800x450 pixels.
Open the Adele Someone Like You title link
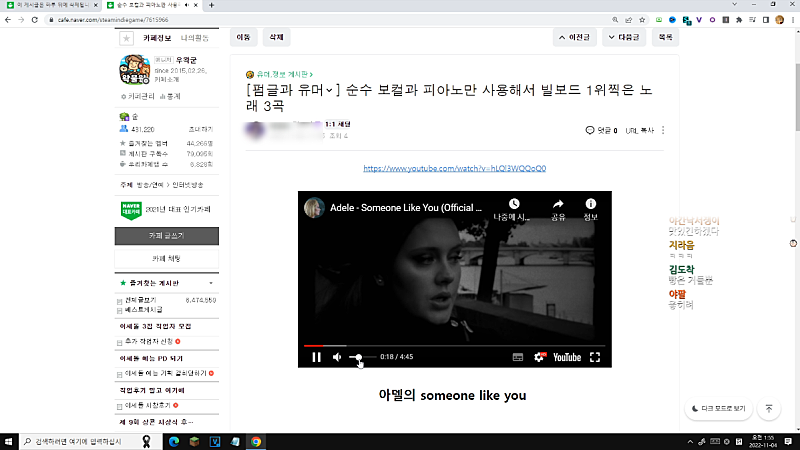coord(406,208)
